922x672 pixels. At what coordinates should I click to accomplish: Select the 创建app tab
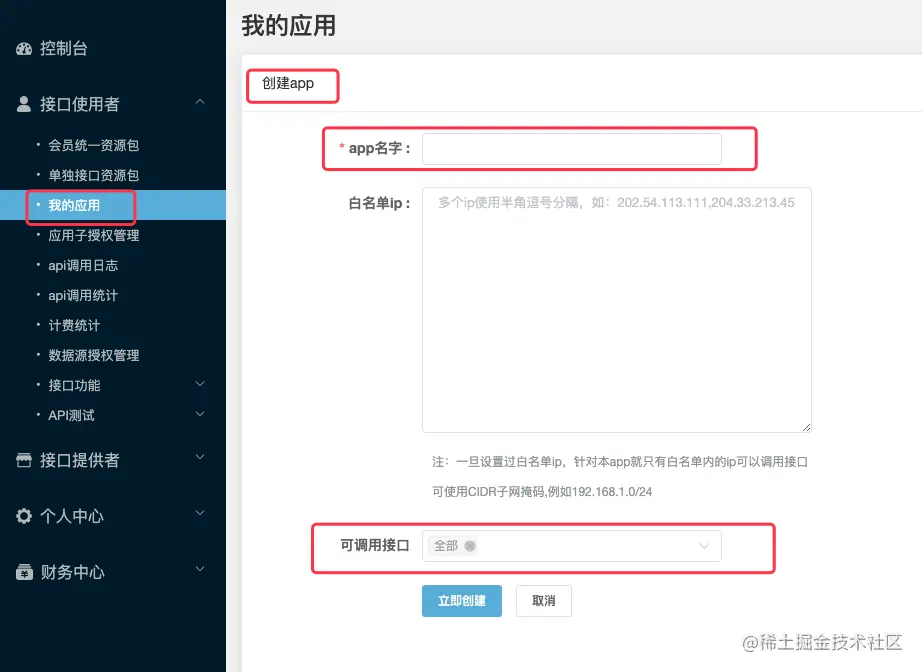pos(291,85)
